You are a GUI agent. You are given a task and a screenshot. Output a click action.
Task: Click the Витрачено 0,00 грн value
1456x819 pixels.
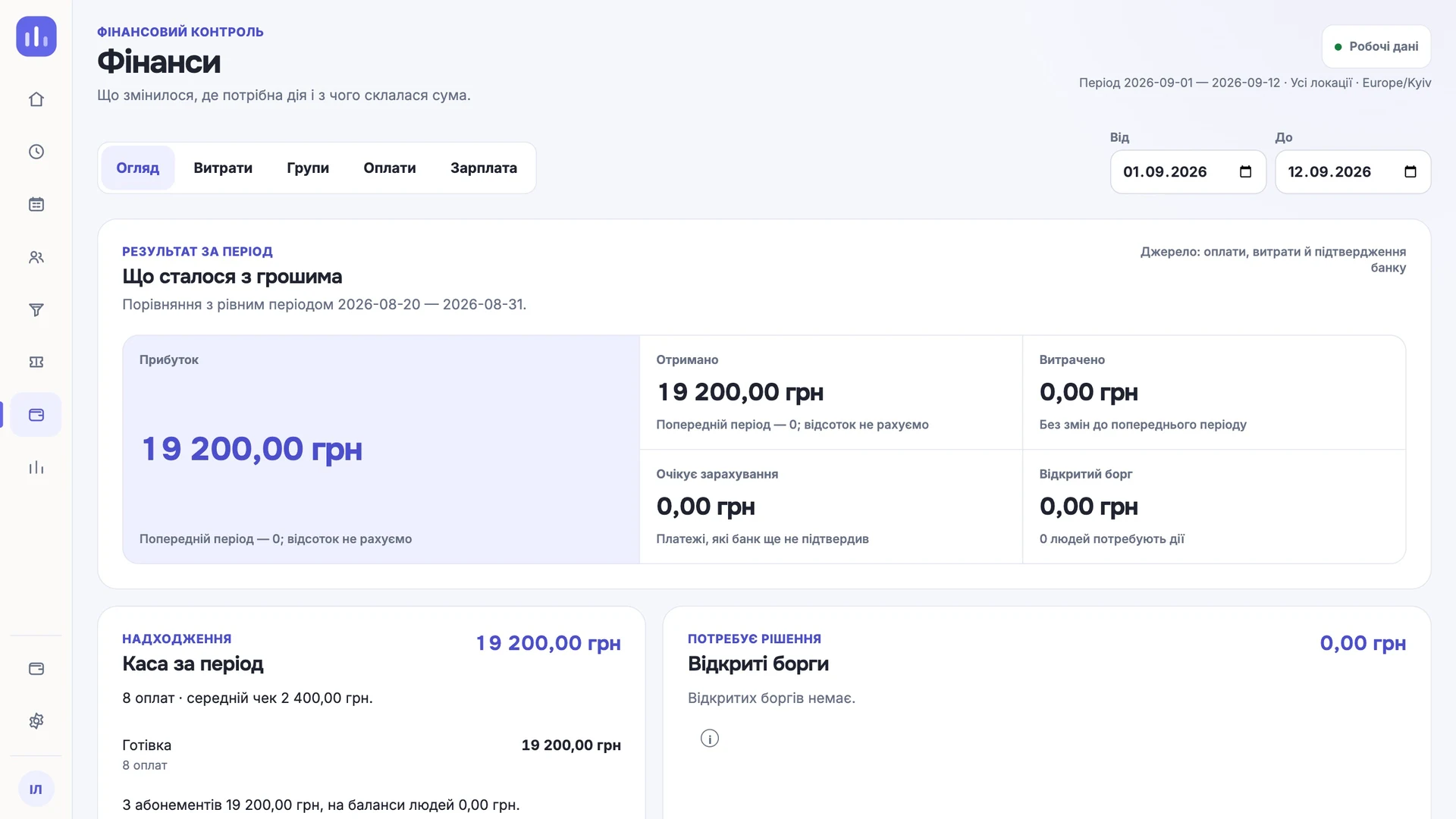tap(1089, 392)
